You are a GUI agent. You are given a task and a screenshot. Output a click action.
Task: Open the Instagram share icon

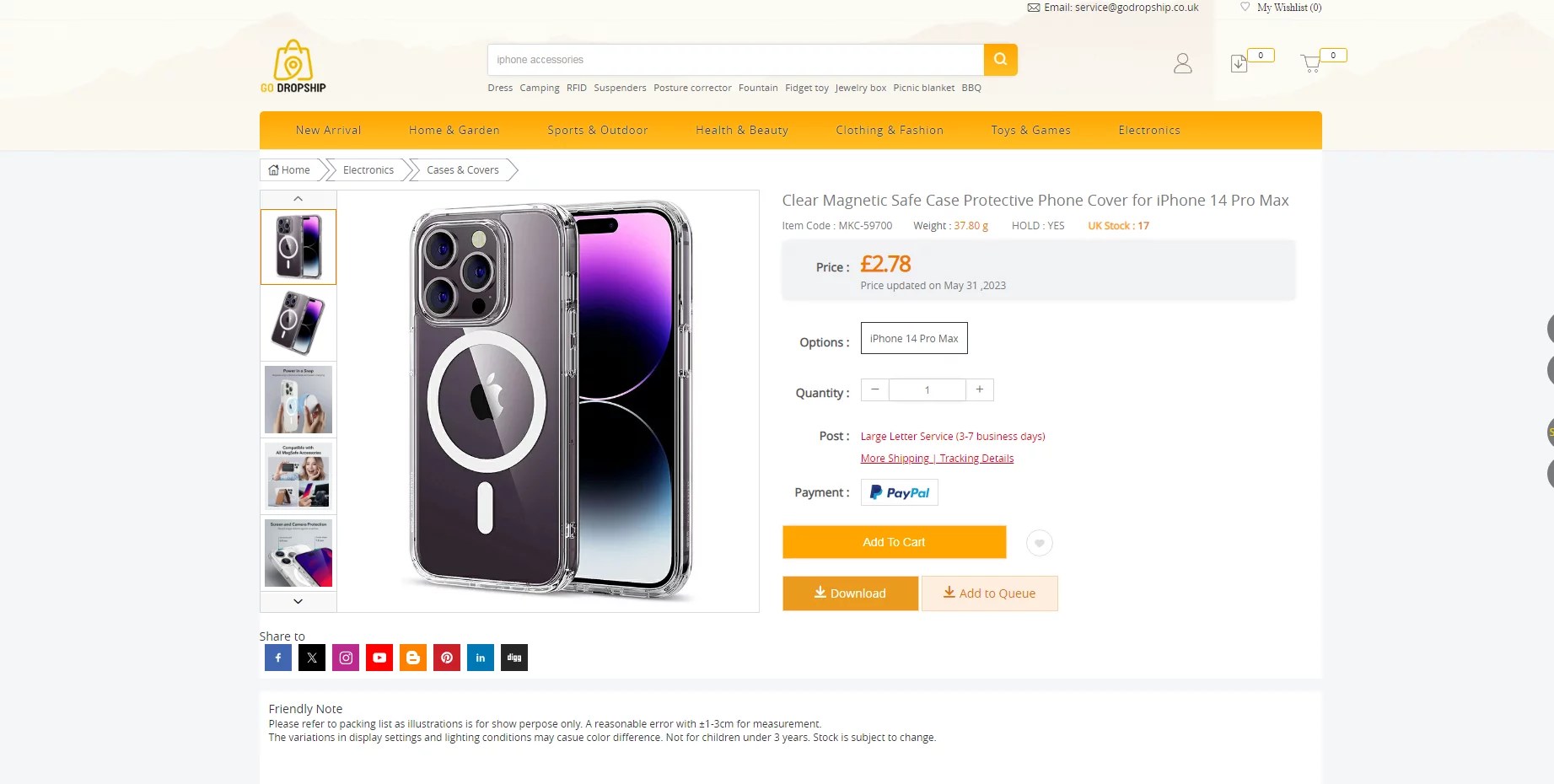[x=345, y=658]
